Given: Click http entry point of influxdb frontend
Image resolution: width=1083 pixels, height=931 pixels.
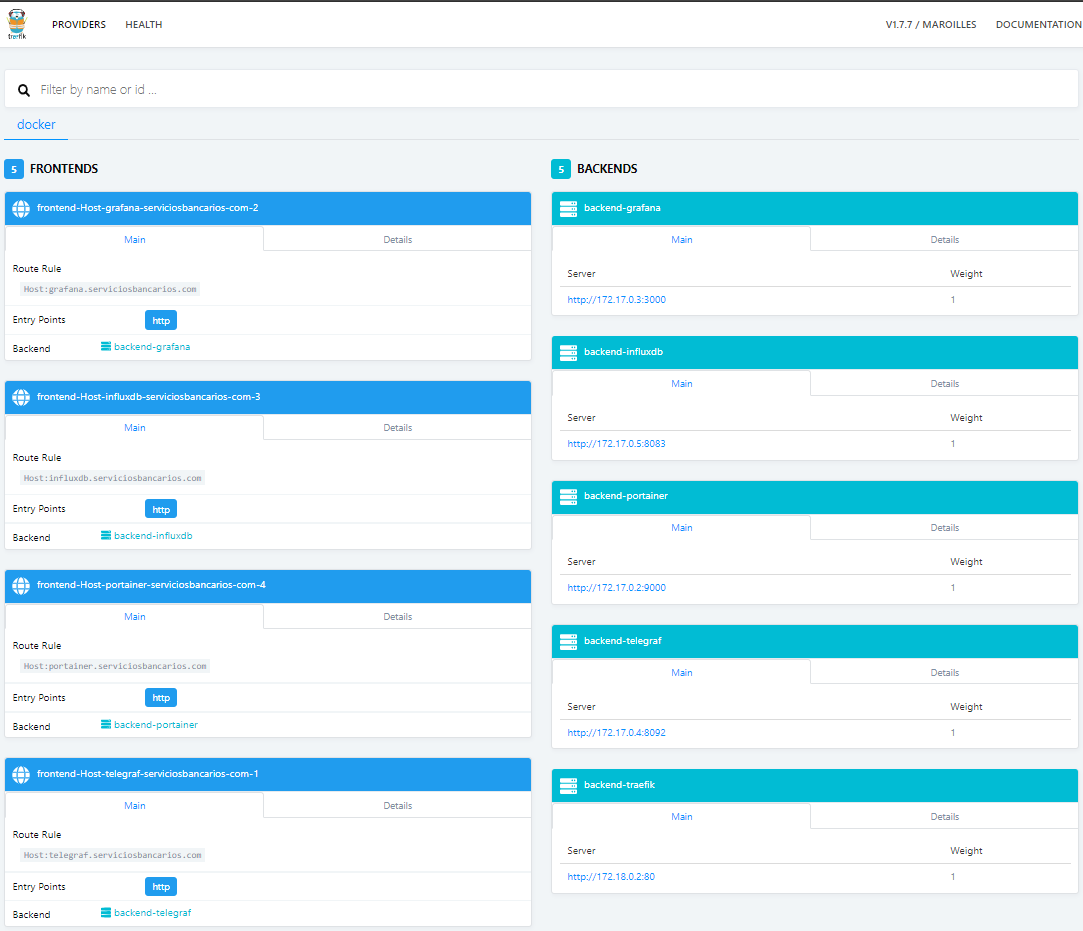Looking at the screenshot, I should pos(161,509).
